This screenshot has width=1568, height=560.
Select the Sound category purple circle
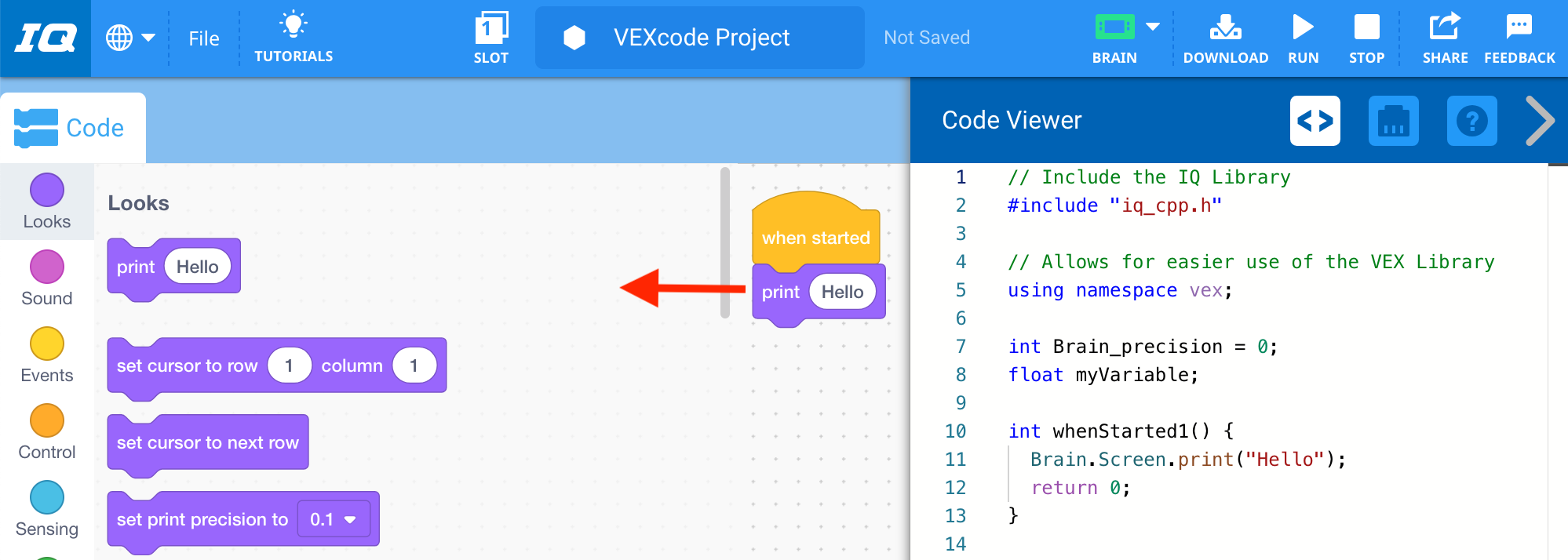[x=47, y=267]
